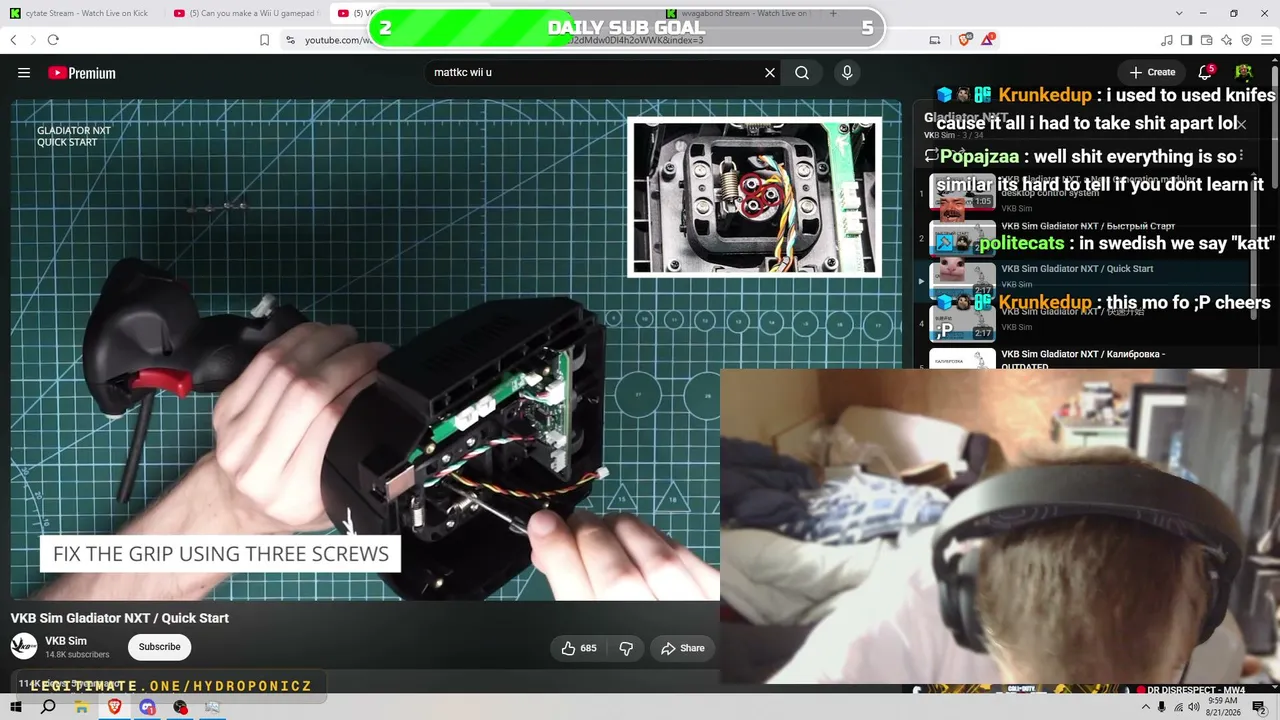Show hidden system tray icons

(1144, 707)
